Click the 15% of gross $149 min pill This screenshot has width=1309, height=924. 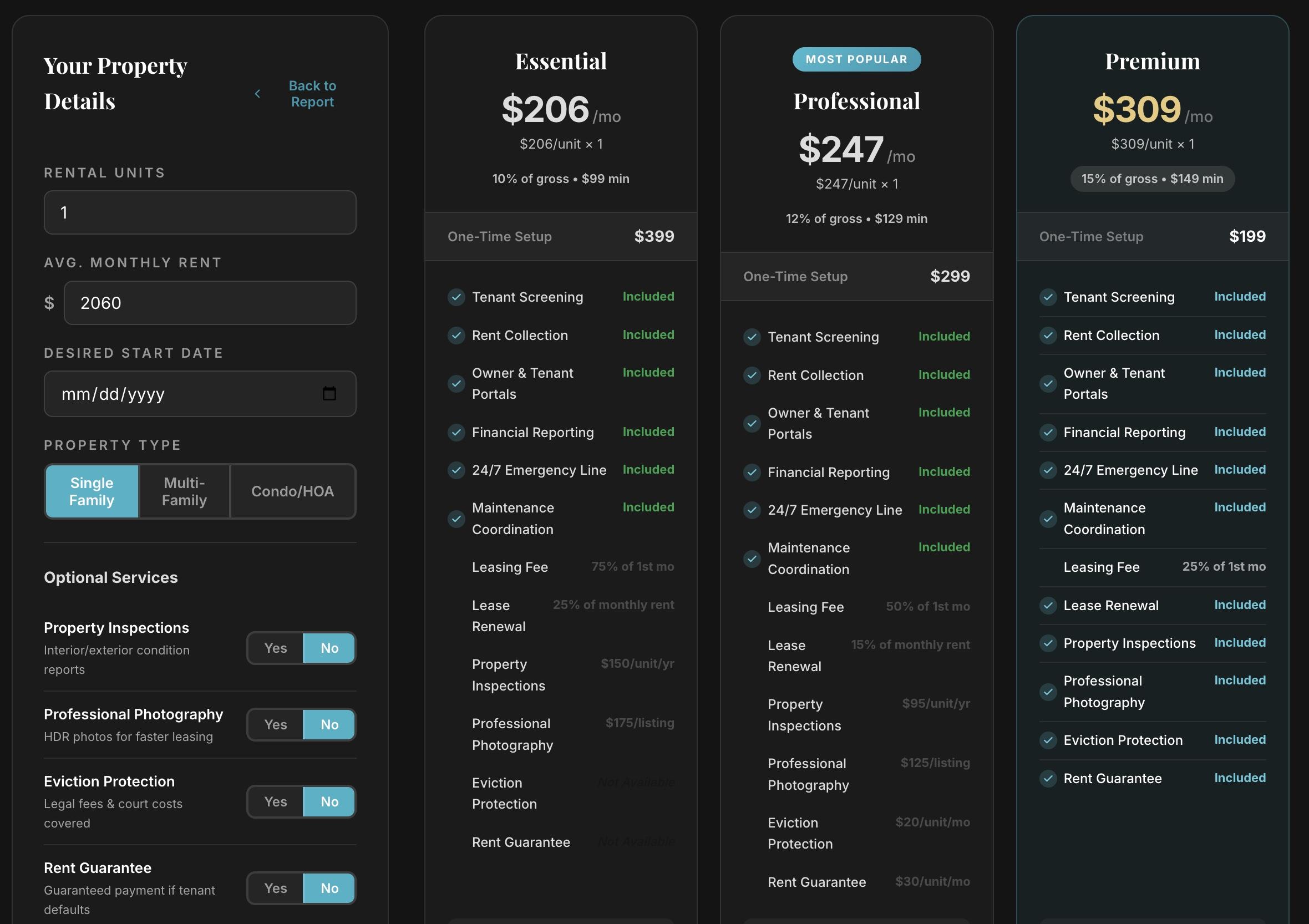point(1152,179)
